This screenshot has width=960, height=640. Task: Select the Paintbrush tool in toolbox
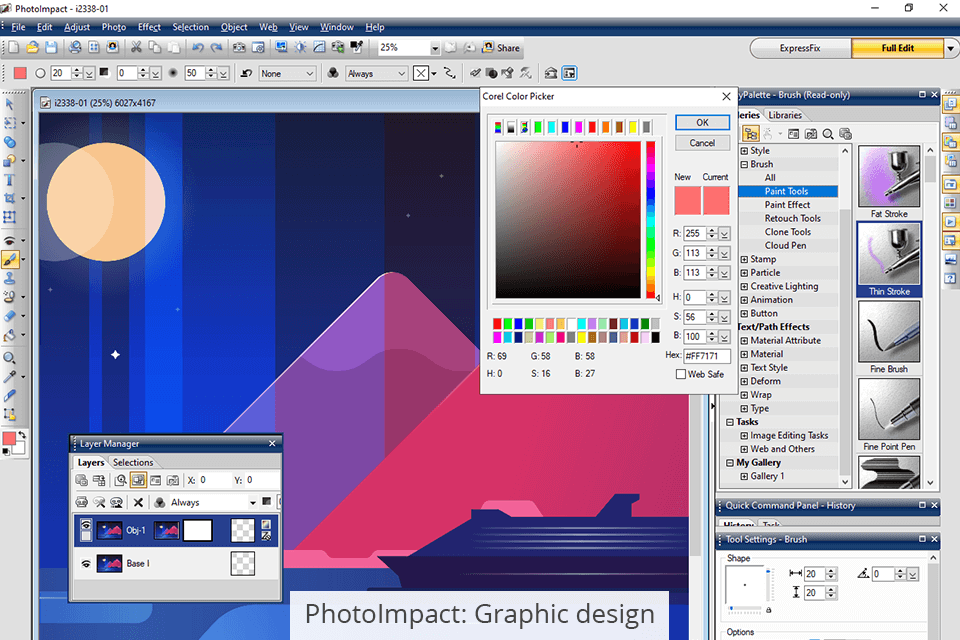(9, 260)
